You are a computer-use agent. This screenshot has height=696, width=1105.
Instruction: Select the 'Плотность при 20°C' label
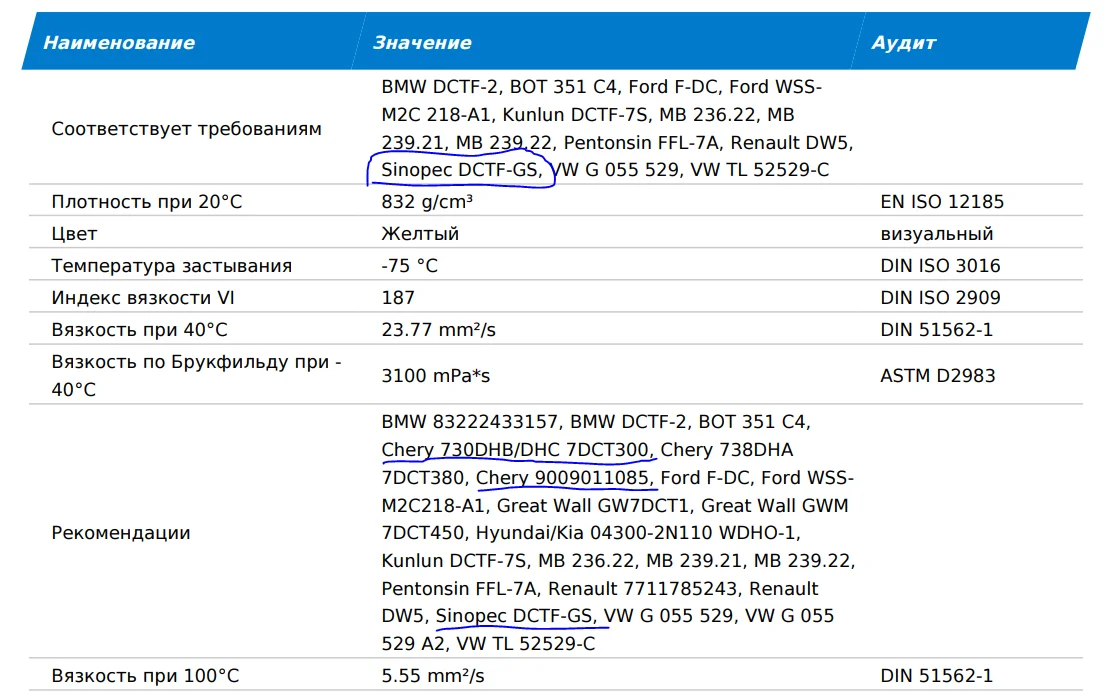147,202
